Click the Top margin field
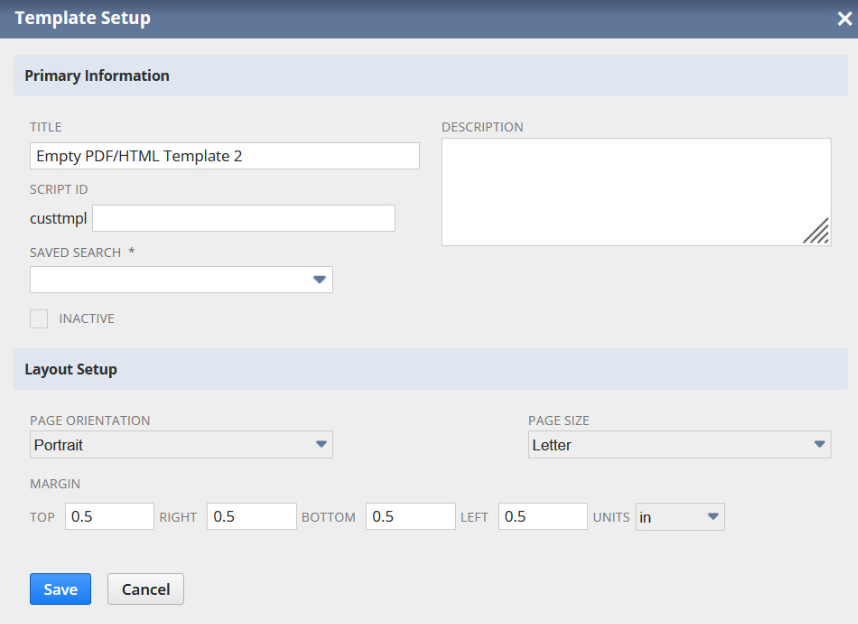 [109, 517]
